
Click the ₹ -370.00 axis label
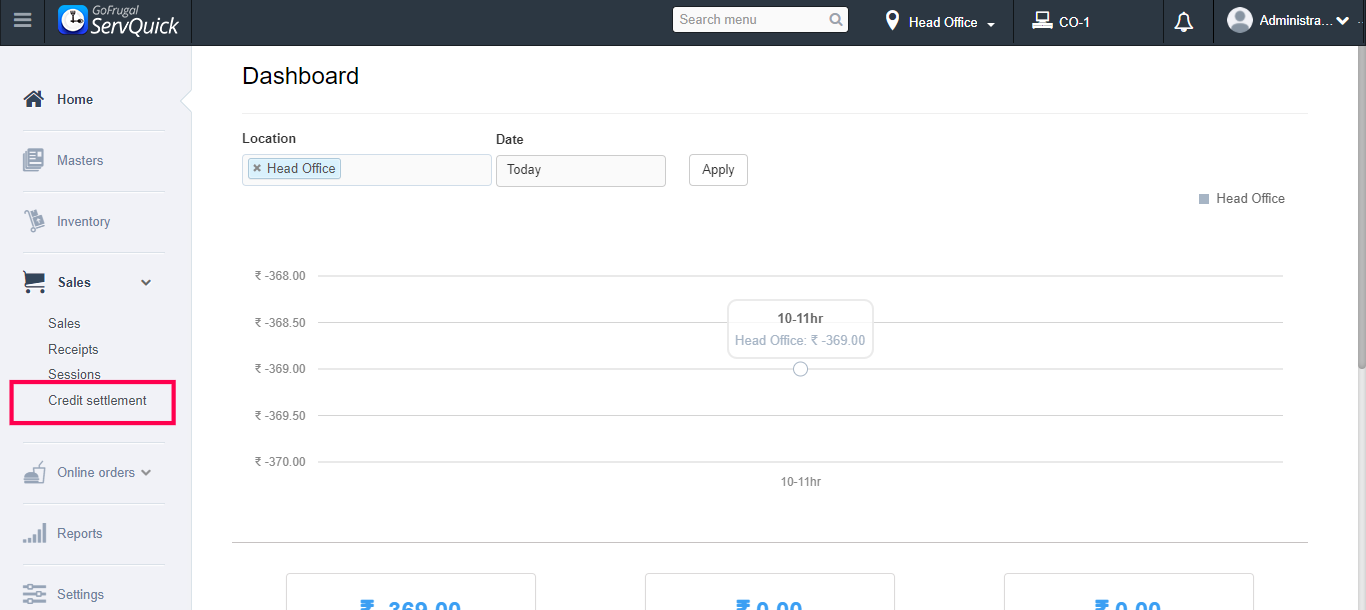(x=280, y=462)
